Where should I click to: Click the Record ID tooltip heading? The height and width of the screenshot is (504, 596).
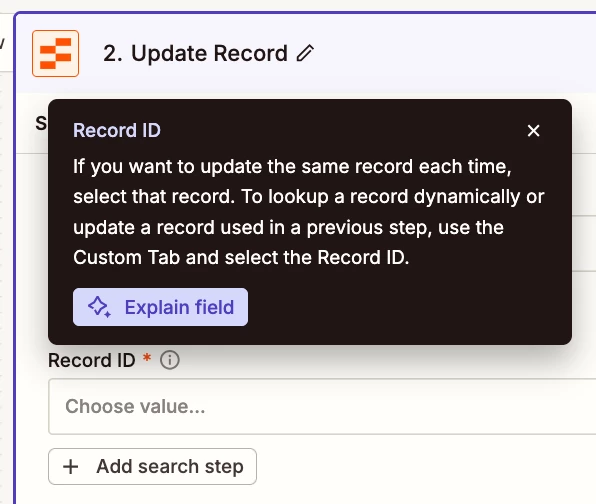point(117,130)
